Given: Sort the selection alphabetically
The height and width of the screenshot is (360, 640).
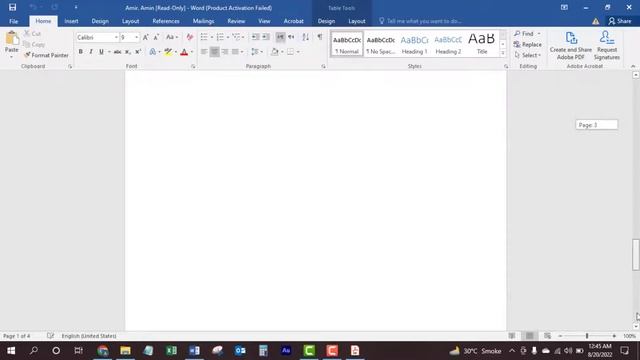Looking at the screenshot, I should coord(305,37).
